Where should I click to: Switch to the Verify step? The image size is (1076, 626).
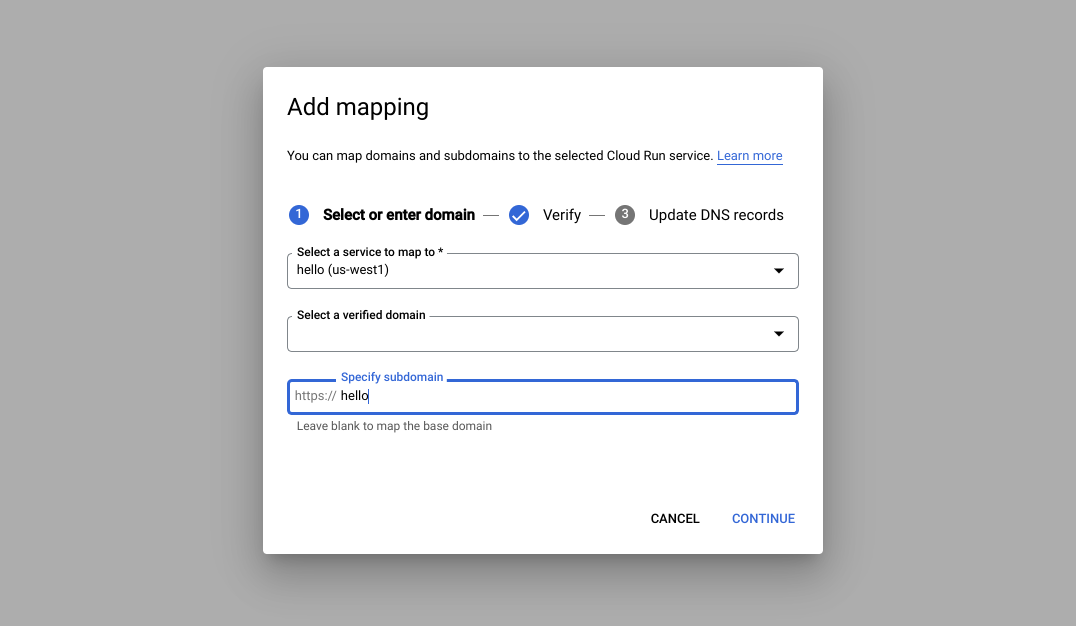(x=562, y=214)
